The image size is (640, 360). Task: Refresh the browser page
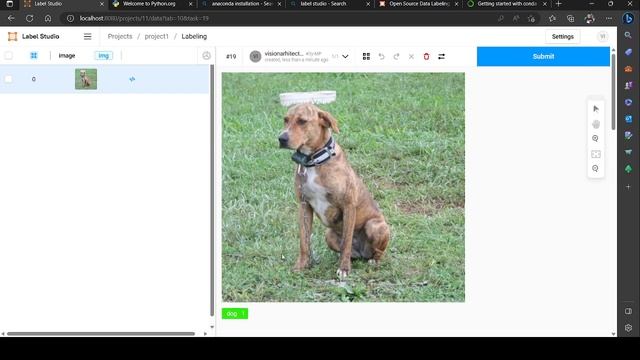tap(29, 18)
